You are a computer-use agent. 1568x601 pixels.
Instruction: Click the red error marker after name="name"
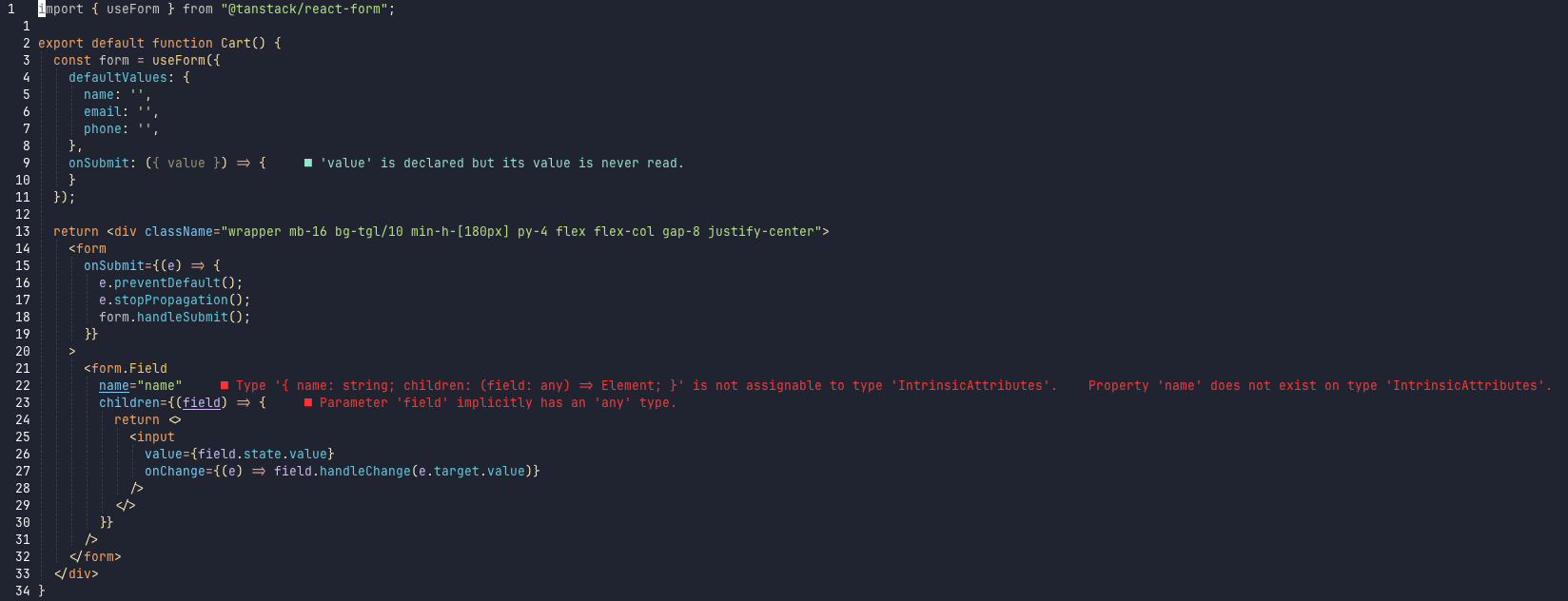pyautogui.click(x=225, y=385)
